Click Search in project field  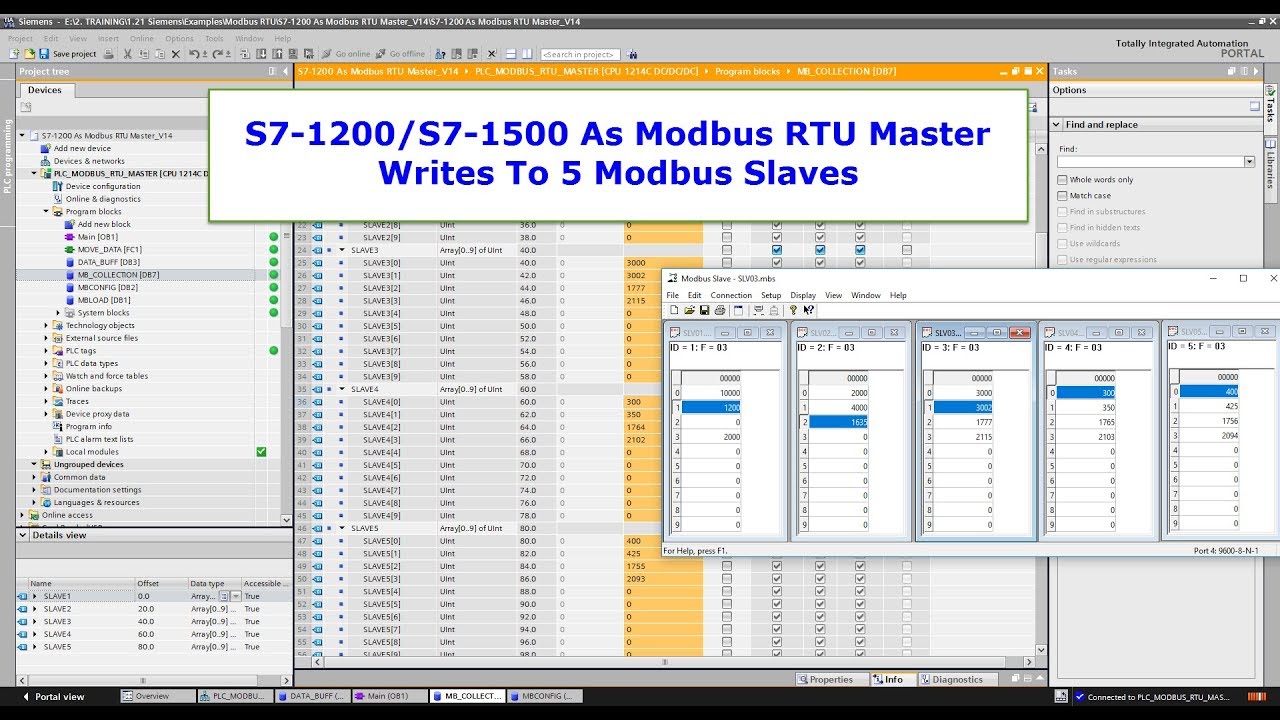pyautogui.click(x=580, y=54)
